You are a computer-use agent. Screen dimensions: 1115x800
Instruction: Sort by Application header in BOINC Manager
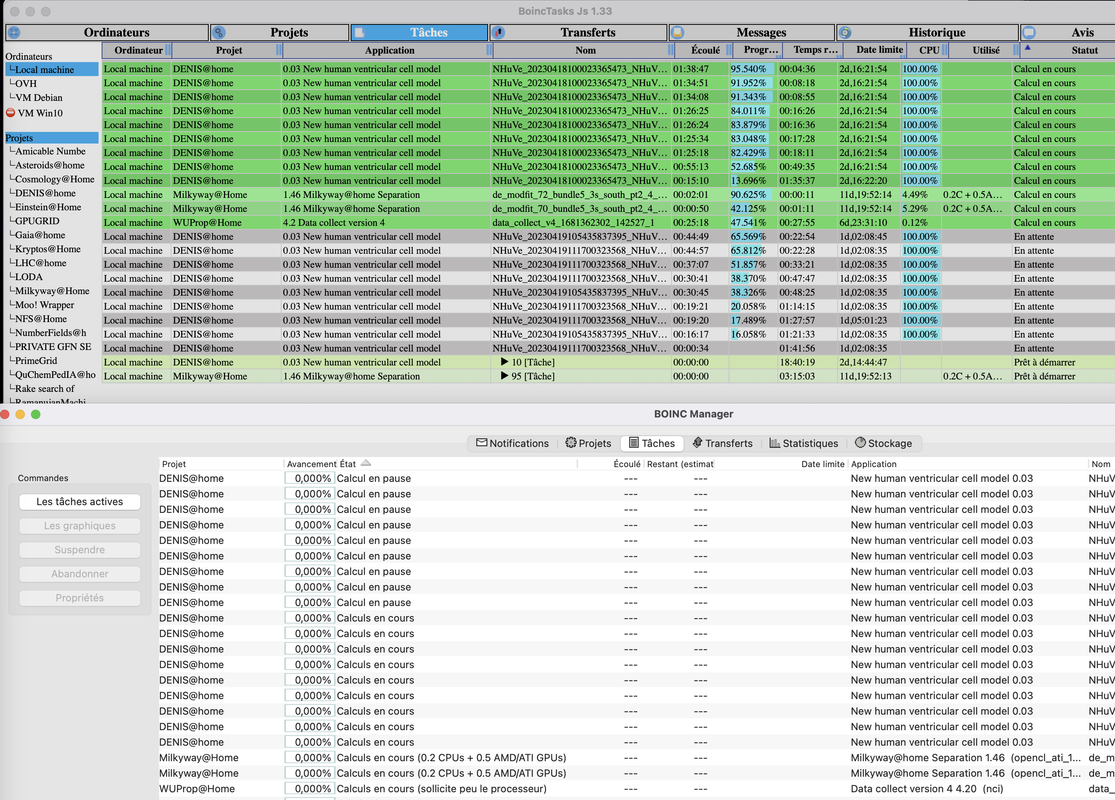pyautogui.click(x=874, y=464)
